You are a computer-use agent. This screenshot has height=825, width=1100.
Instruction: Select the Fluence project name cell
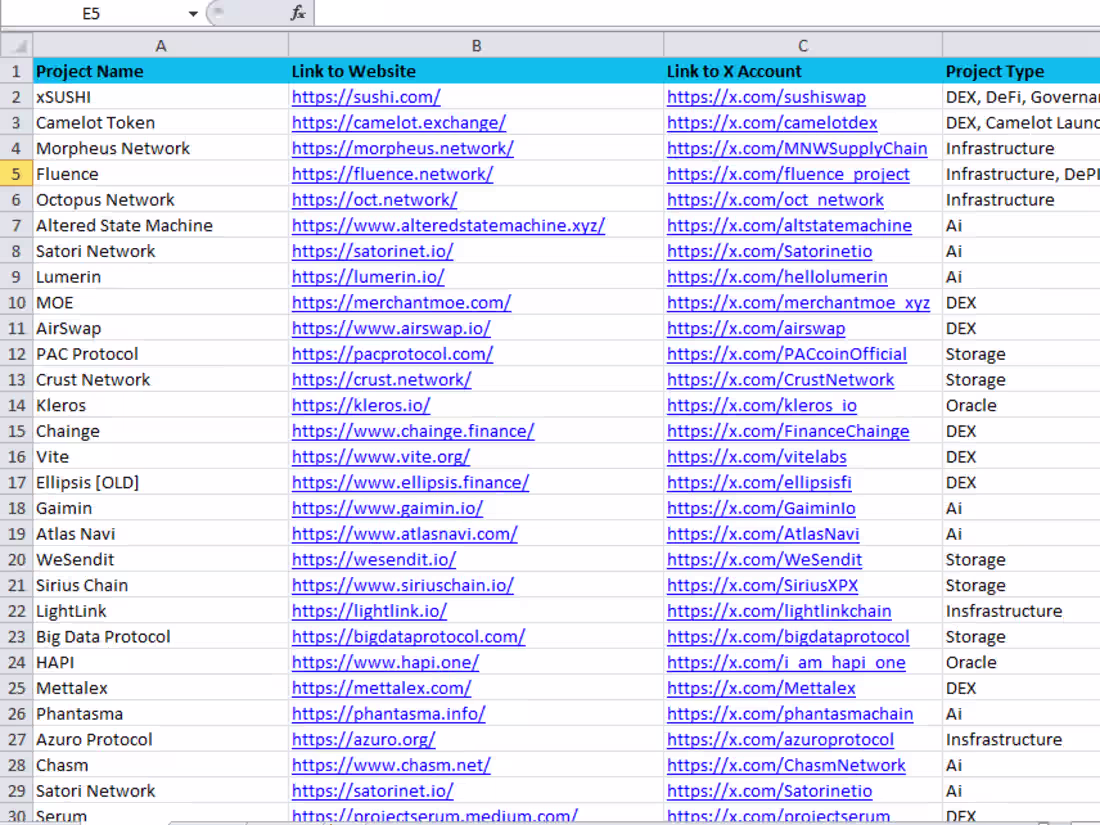(161, 174)
